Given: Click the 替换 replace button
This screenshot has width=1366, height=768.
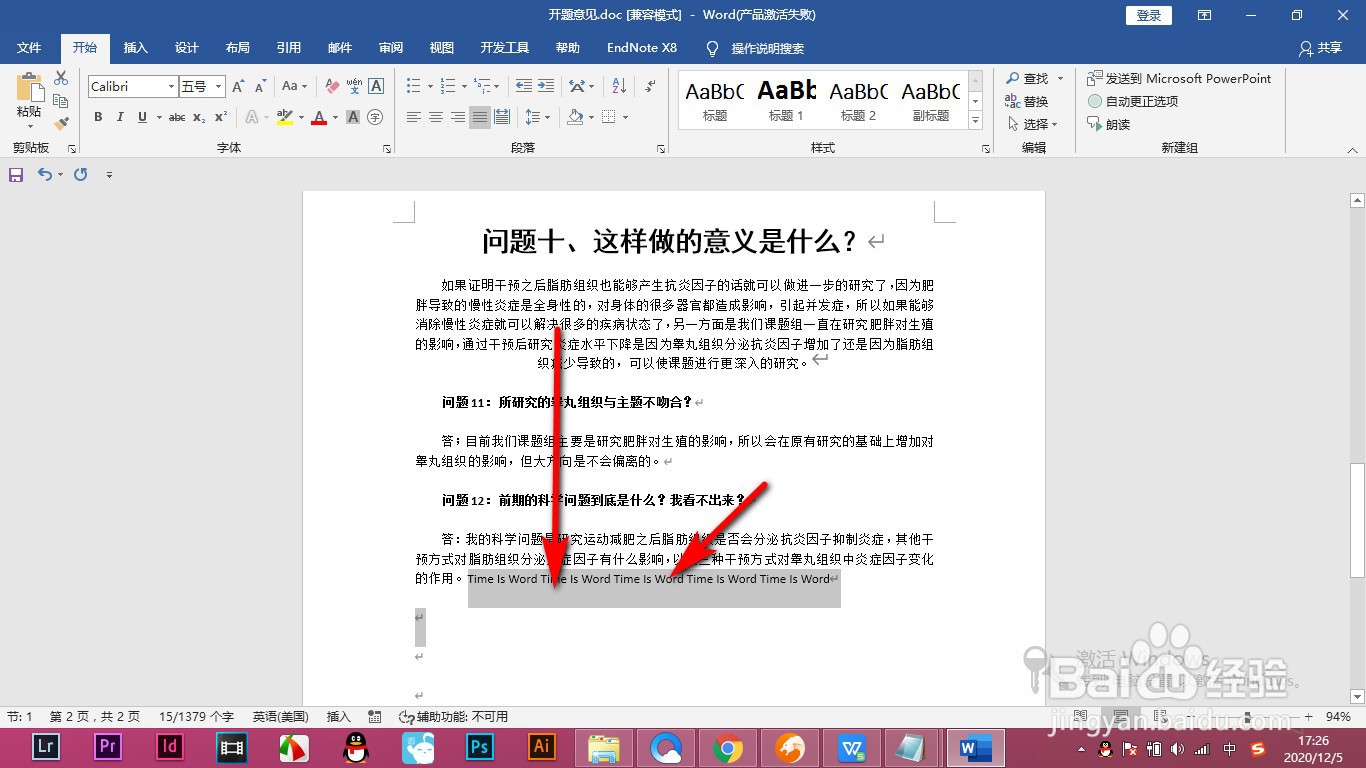Looking at the screenshot, I should [1027, 101].
